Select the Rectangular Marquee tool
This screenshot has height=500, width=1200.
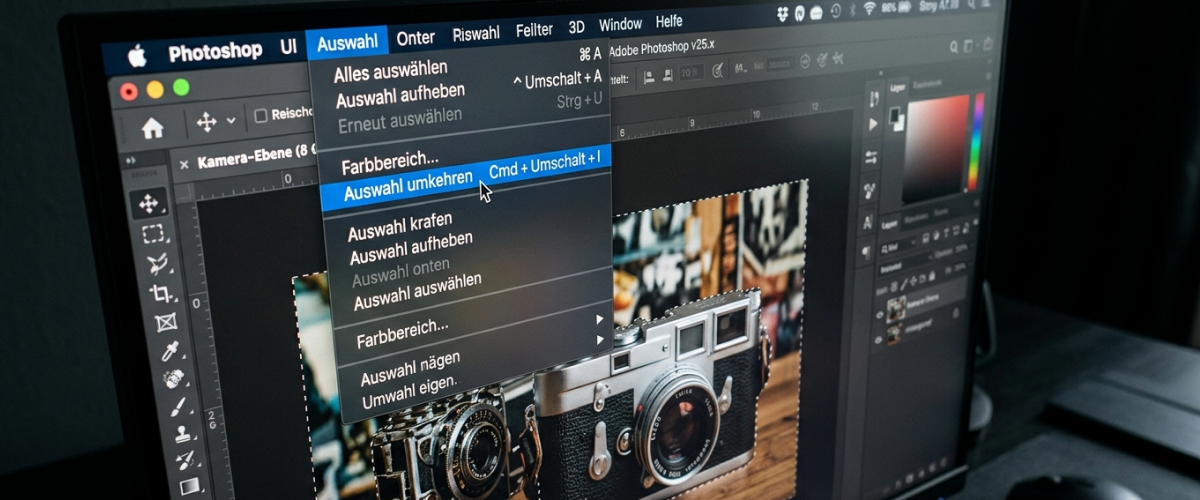153,234
